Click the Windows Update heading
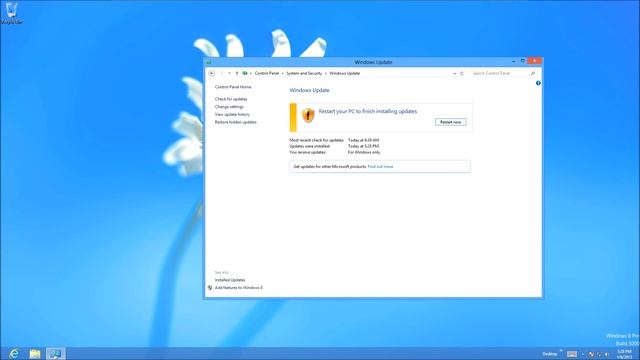640x360 pixels. (x=309, y=90)
